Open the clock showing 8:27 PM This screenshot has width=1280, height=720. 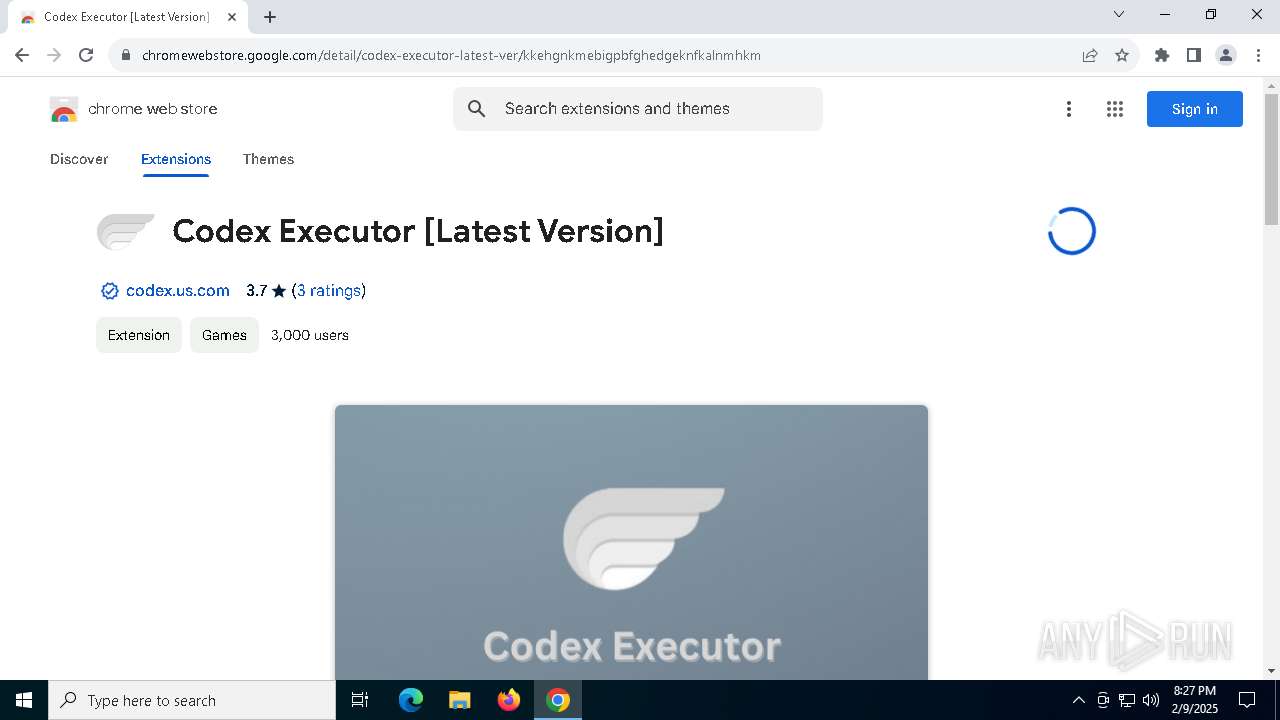(1194, 700)
